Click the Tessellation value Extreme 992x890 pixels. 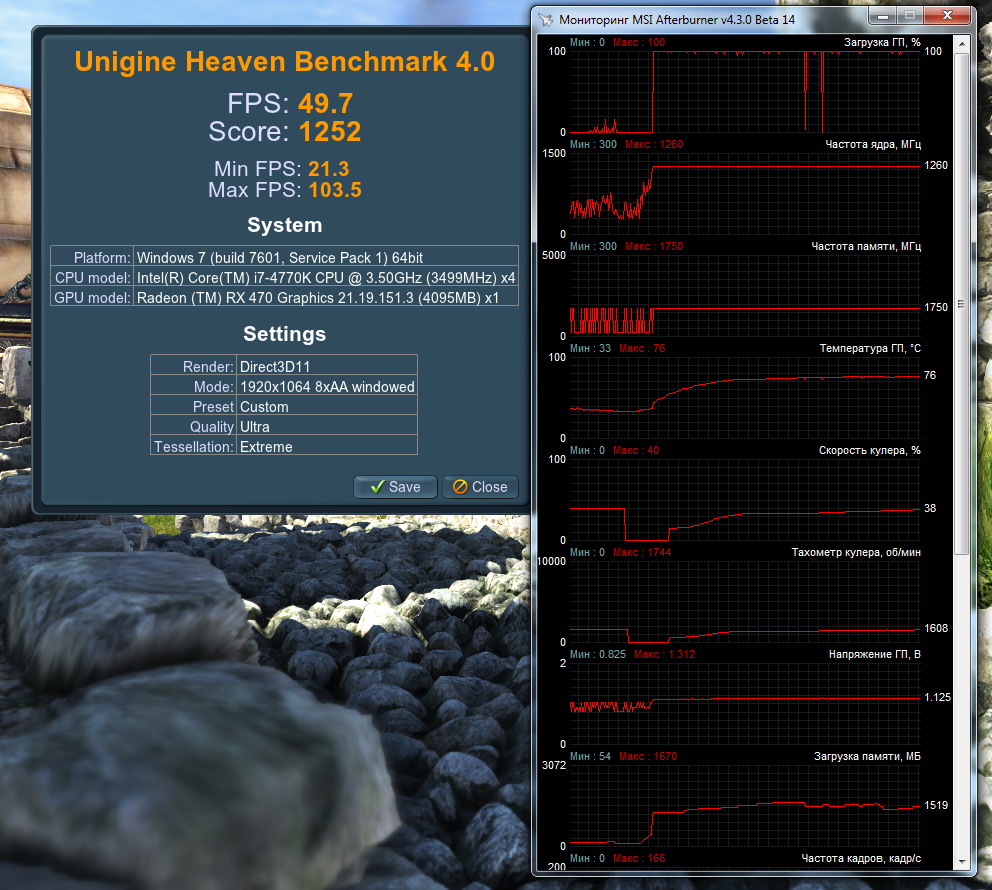point(266,447)
